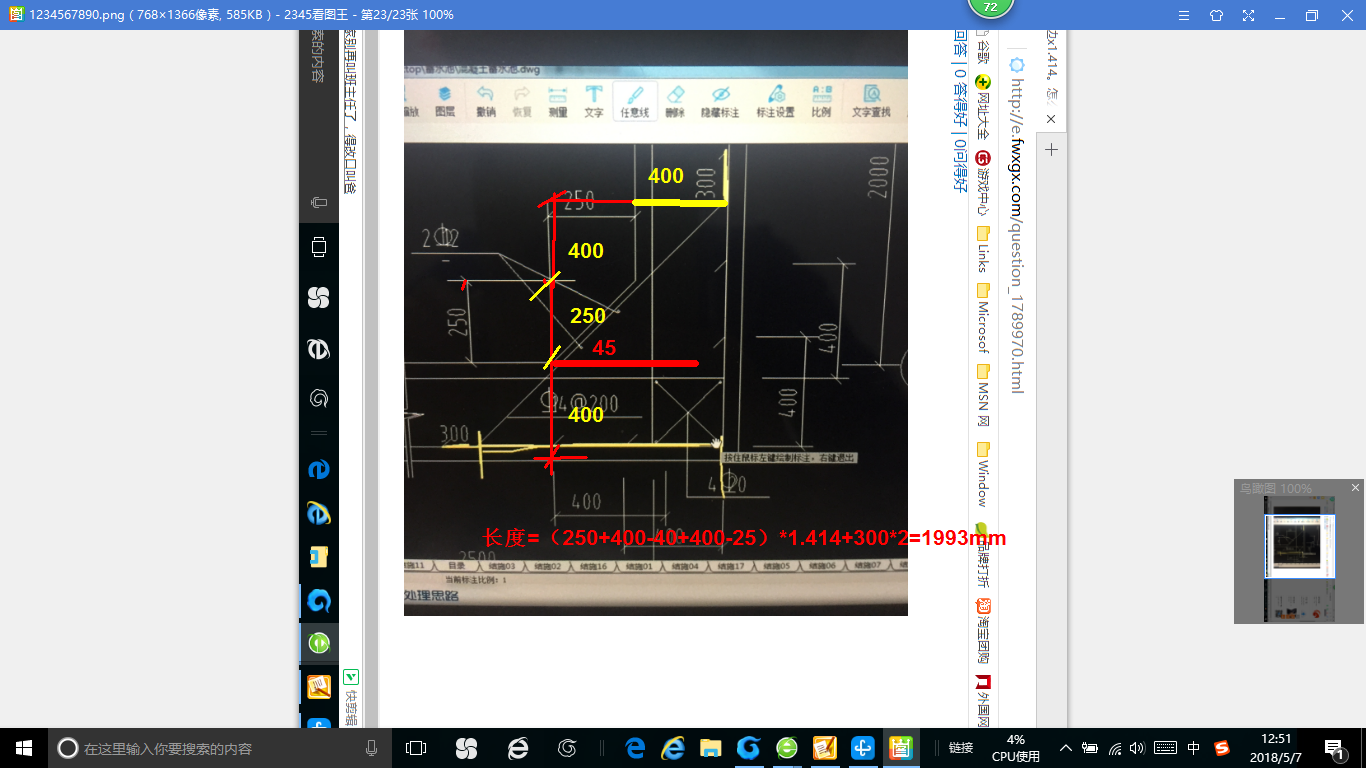1366x768 pixels.
Task: Open the volume speaker tray icon
Action: (1136, 748)
